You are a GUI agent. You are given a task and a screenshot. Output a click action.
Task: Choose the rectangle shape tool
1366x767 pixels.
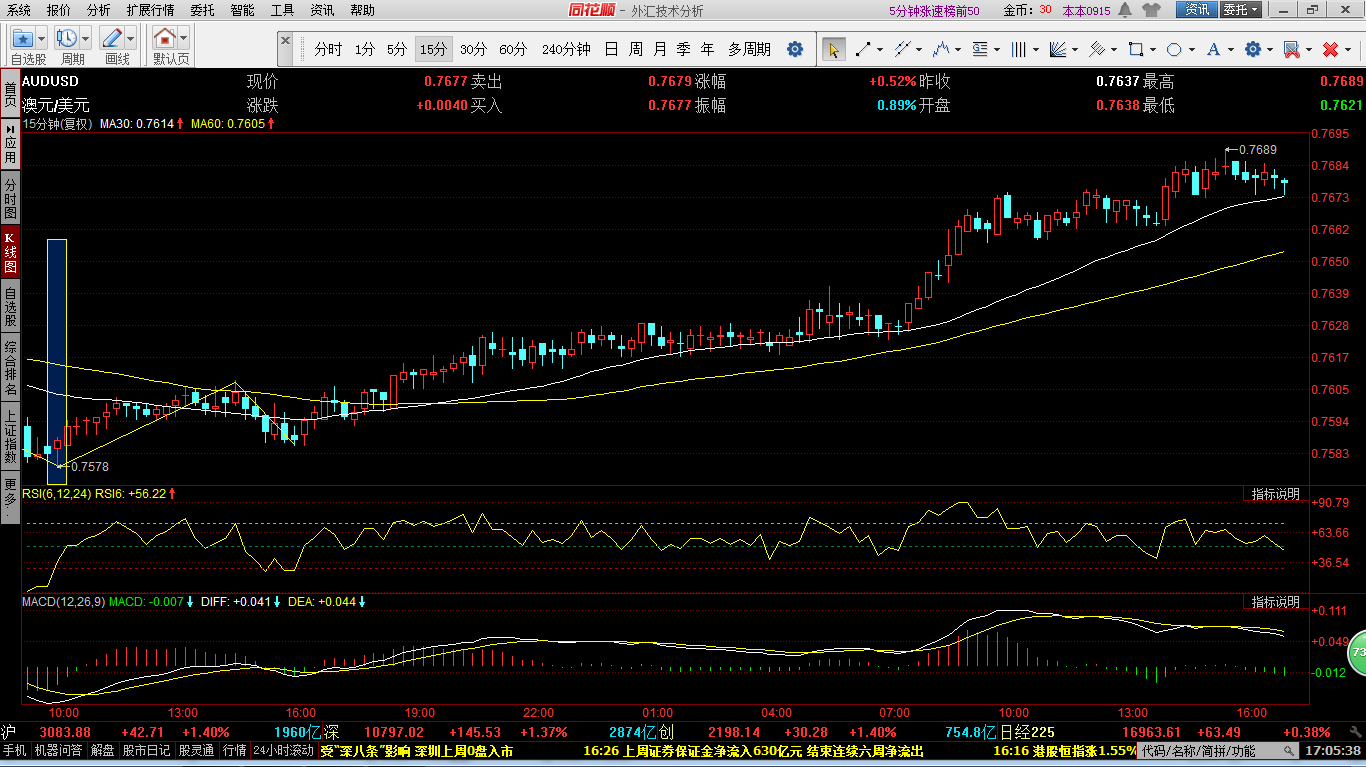pyautogui.click(x=1136, y=49)
